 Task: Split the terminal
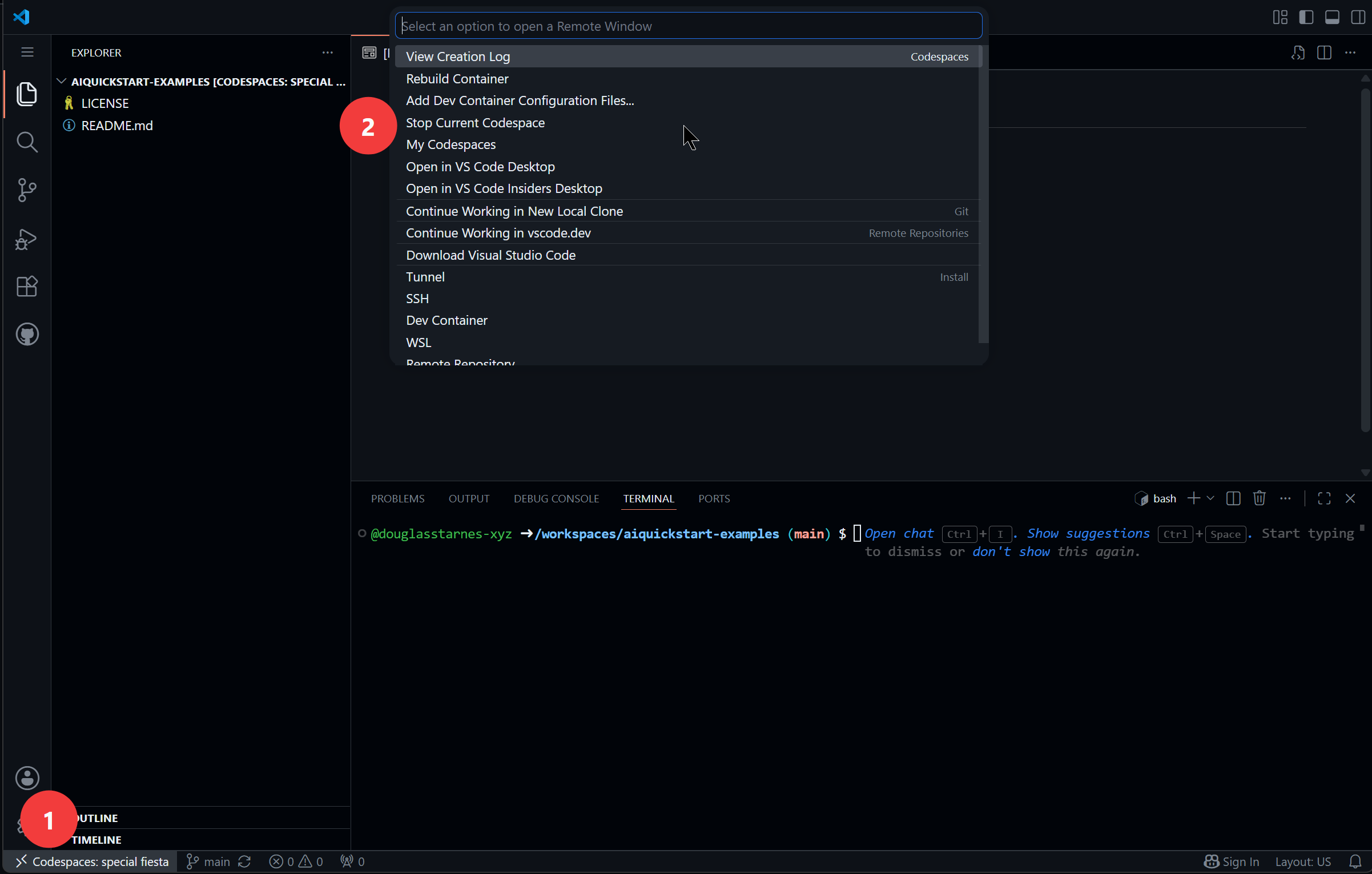pyautogui.click(x=1233, y=498)
